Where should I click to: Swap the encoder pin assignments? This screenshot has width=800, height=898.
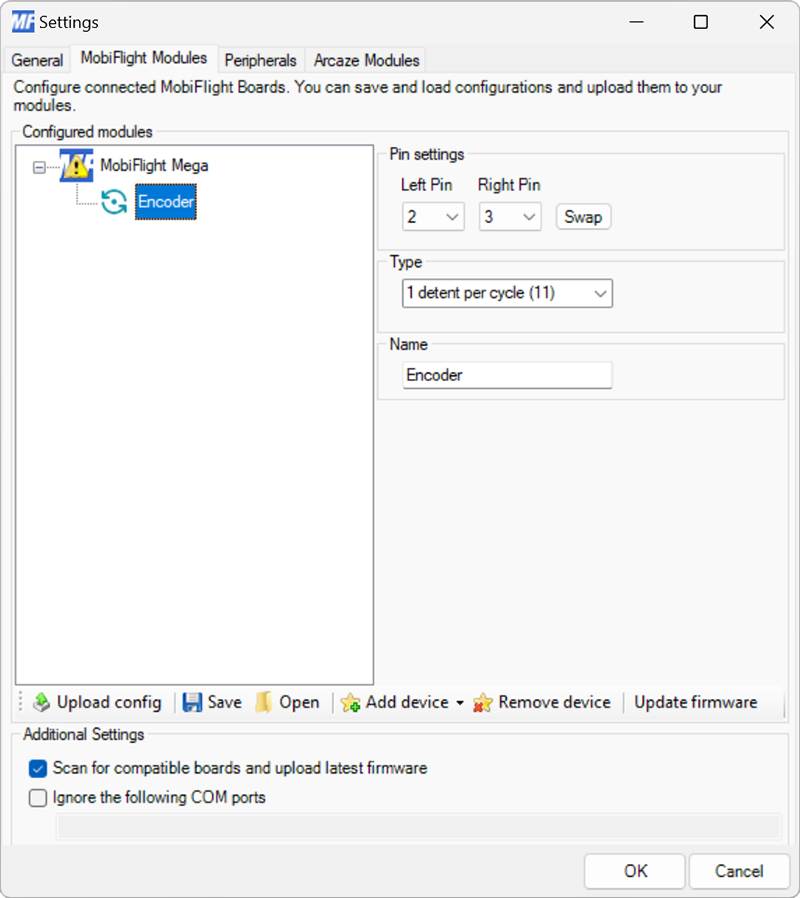(x=583, y=216)
